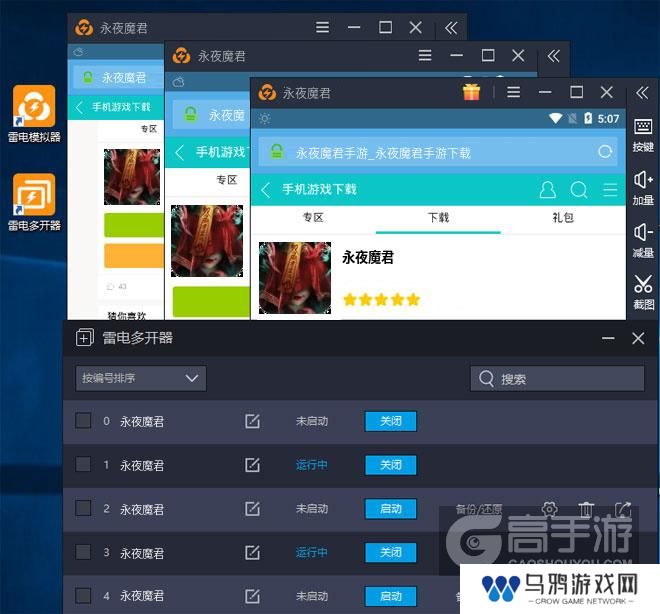Click the game thumbnail in the middle window

[x=207, y=241]
